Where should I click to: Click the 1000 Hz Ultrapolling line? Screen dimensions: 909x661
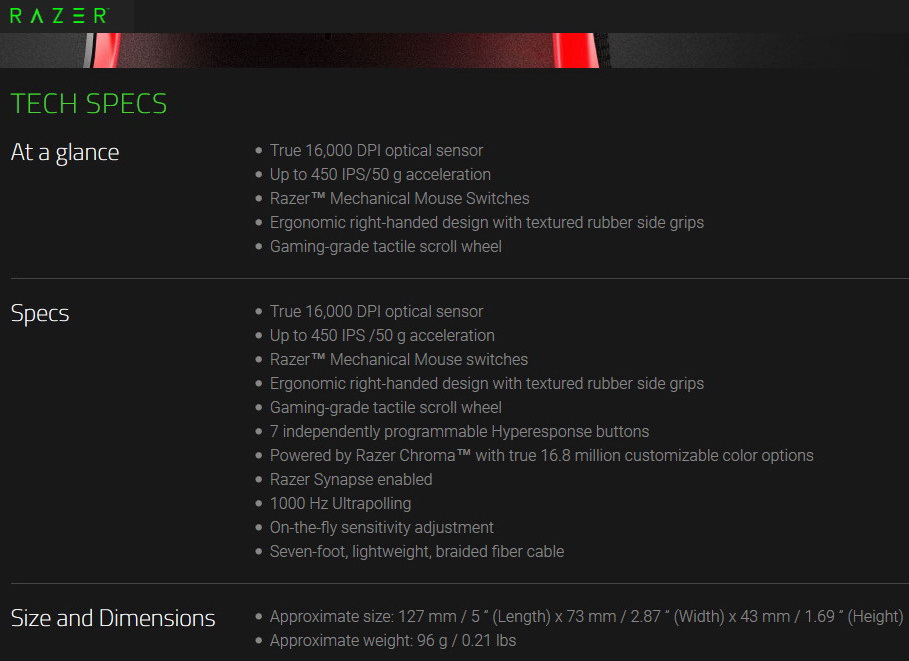pos(340,504)
